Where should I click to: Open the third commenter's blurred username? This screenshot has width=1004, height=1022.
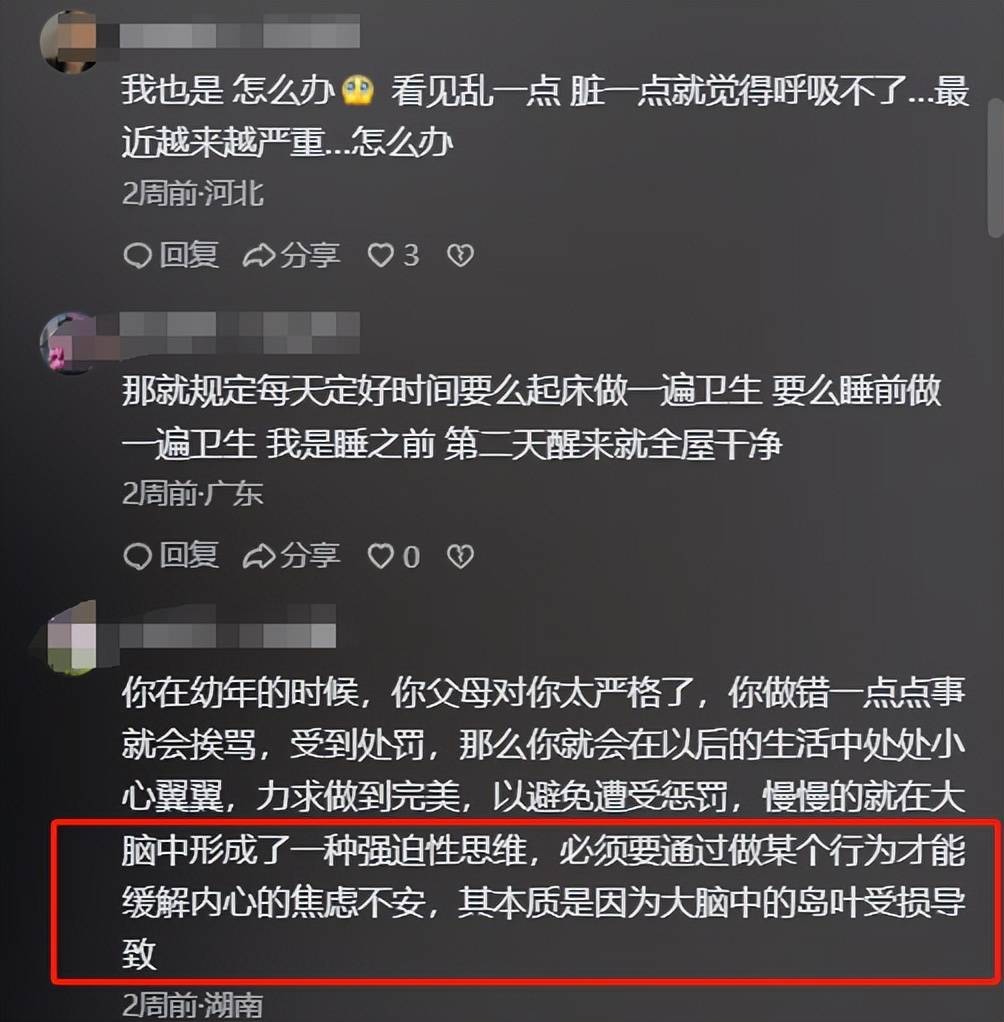[228, 627]
